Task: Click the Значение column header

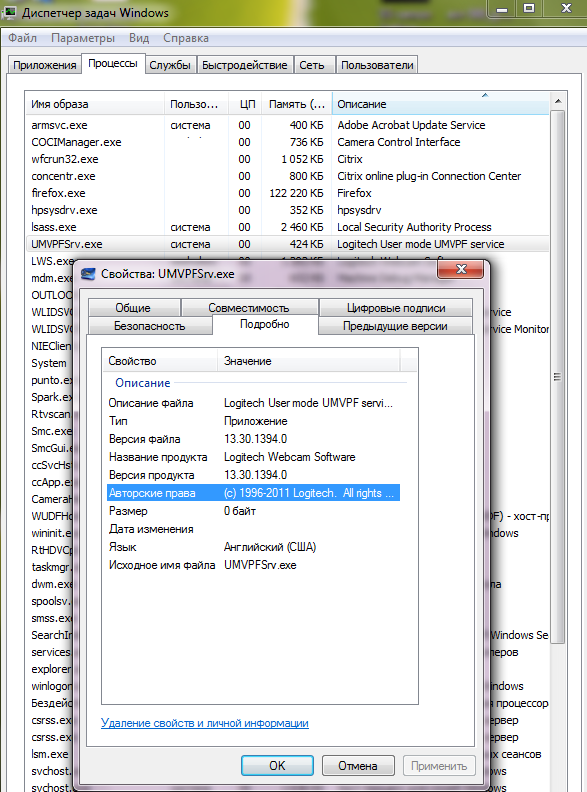Action: pos(309,361)
